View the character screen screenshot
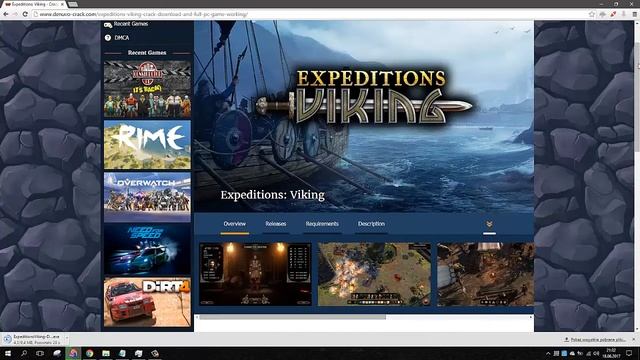640x360 pixels. tap(256, 274)
